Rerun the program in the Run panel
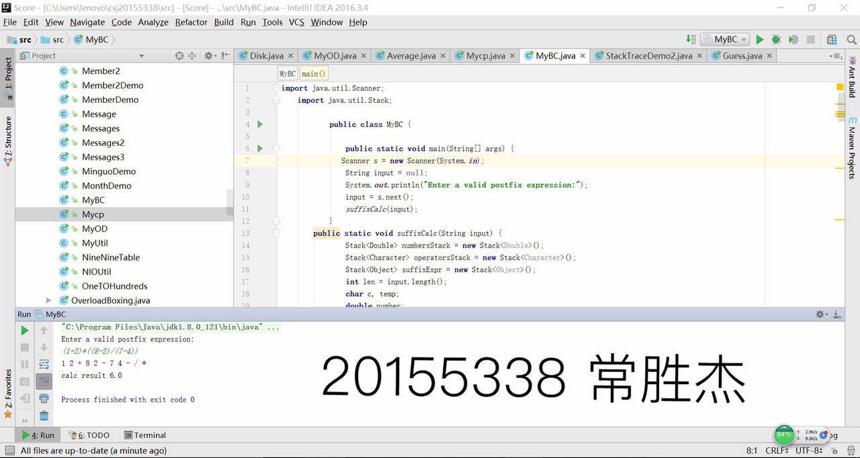This screenshot has height=458, width=860. pyautogui.click(x=25, y=330)
